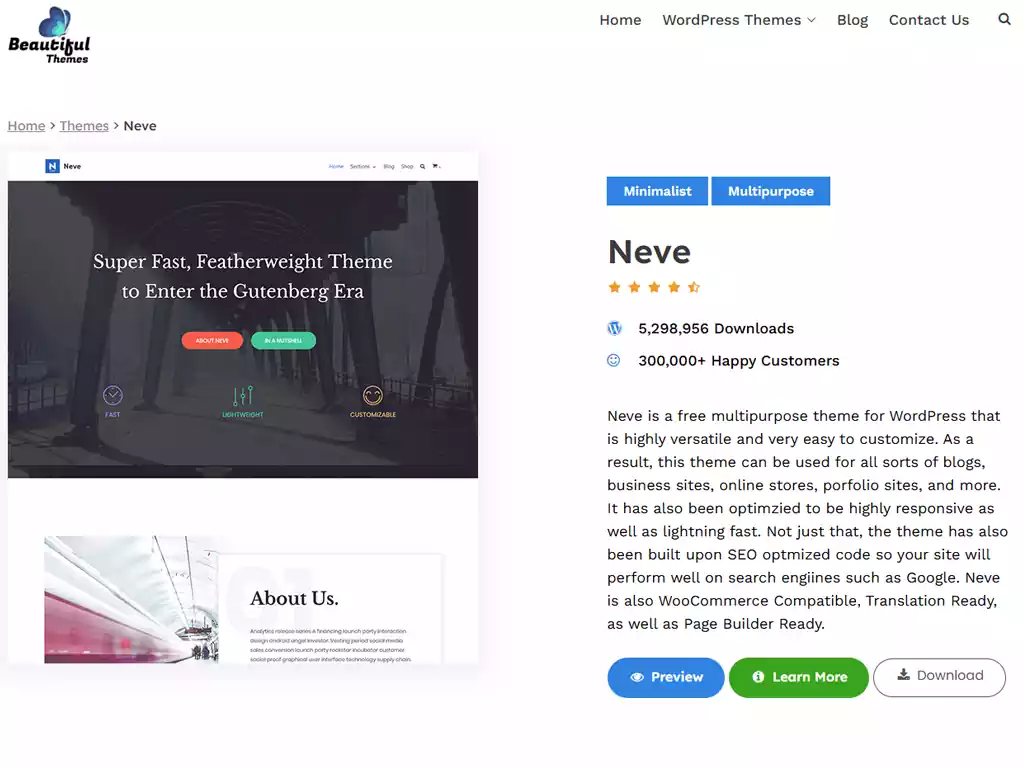Screen dimensions: 1024x768
Task: Click the green Learn More button
Action: 799,677
